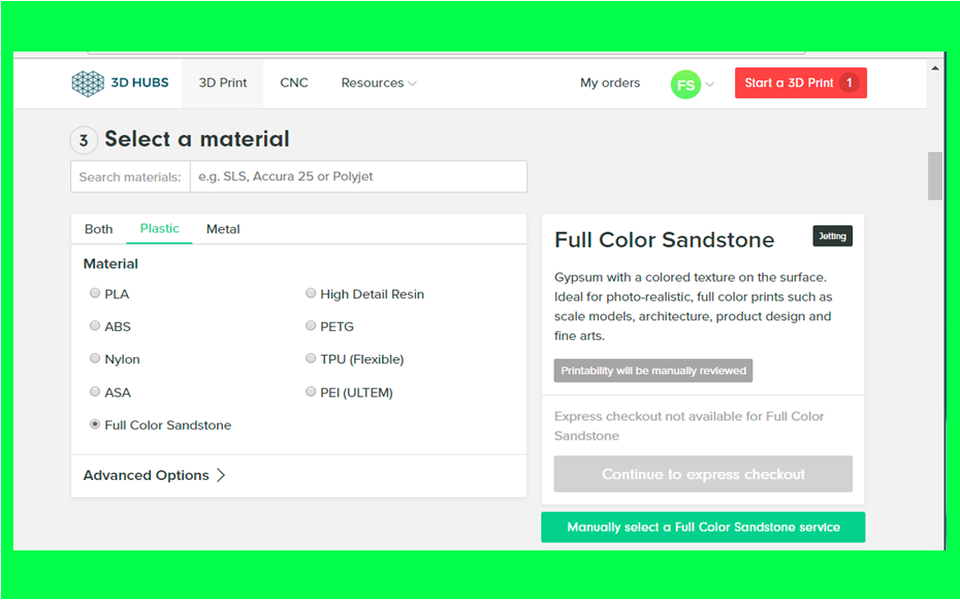Click the Jetting technology badge
Screen dimensions: 960x600
pyautogui.click(x=832, y=236)
